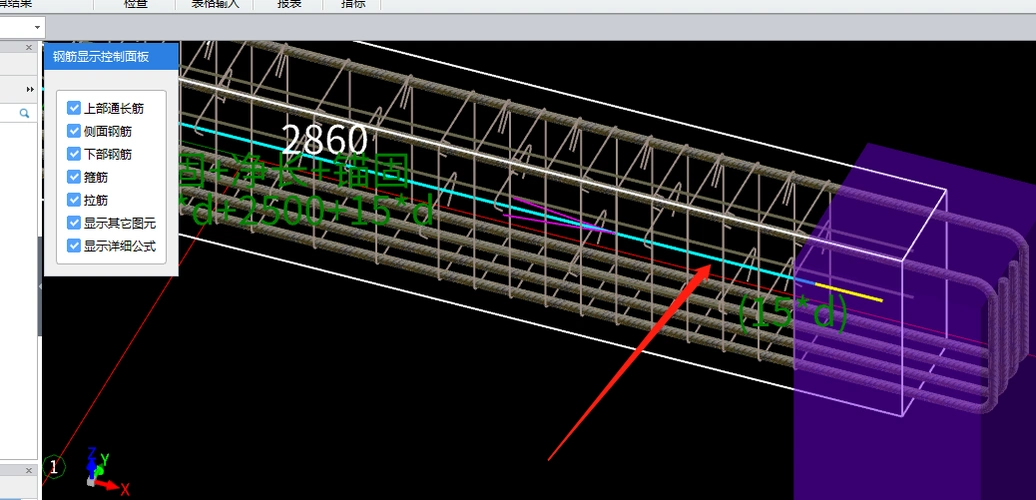This screenshot has height=500, width=1036.
Task: Close the lower left side panel
Action: 31,470
